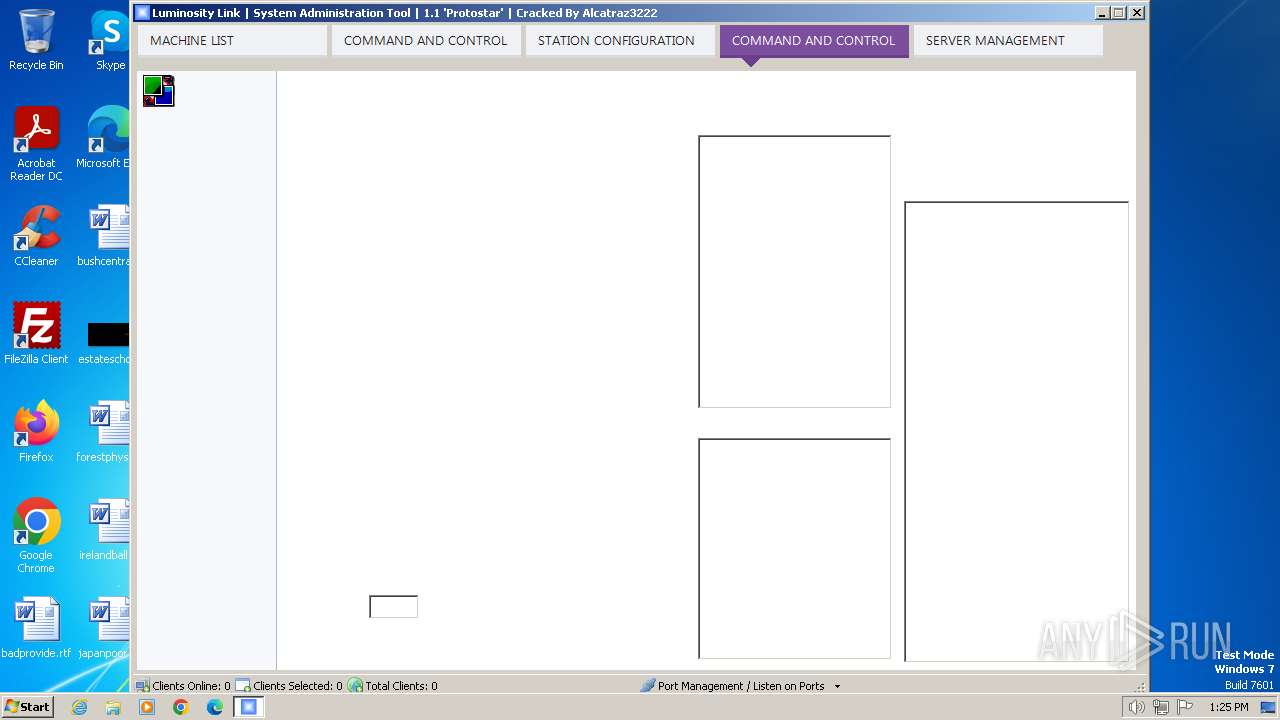Click the Luminosity Link title bar app icon
The width and height of the screenshot is (1280, 720).
coord(142,13)
